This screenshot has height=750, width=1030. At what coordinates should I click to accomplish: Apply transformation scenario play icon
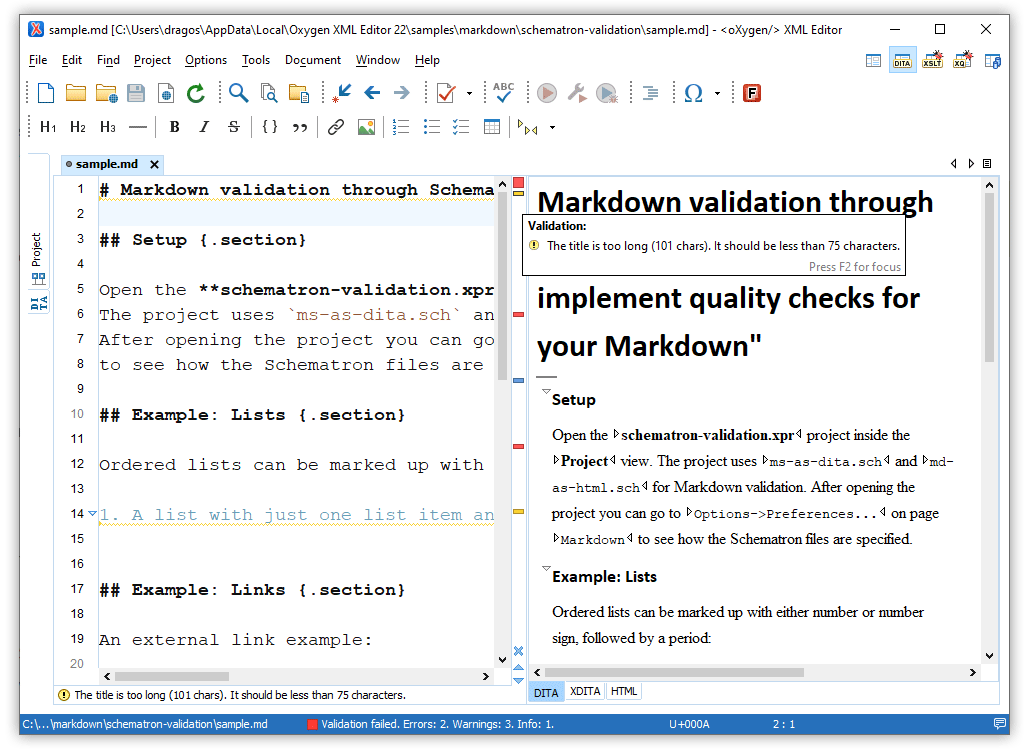pos(547,93)
